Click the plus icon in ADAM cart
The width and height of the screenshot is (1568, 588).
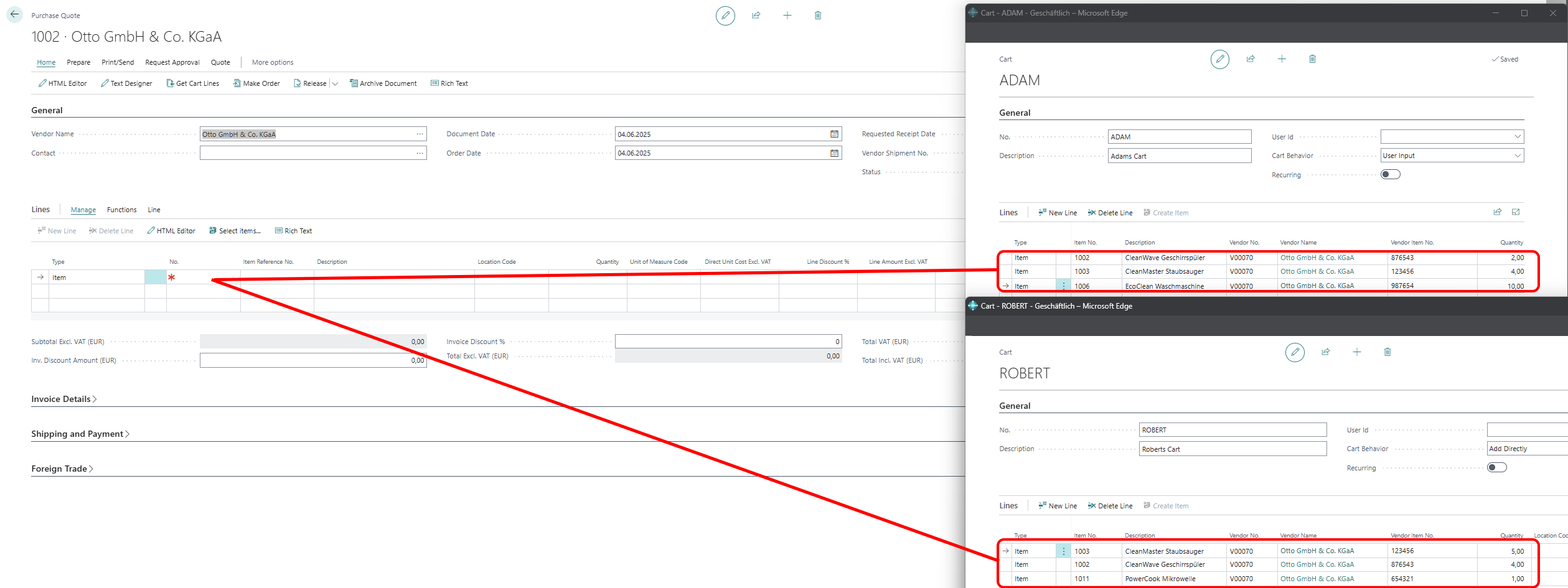tap(1282, 59)
